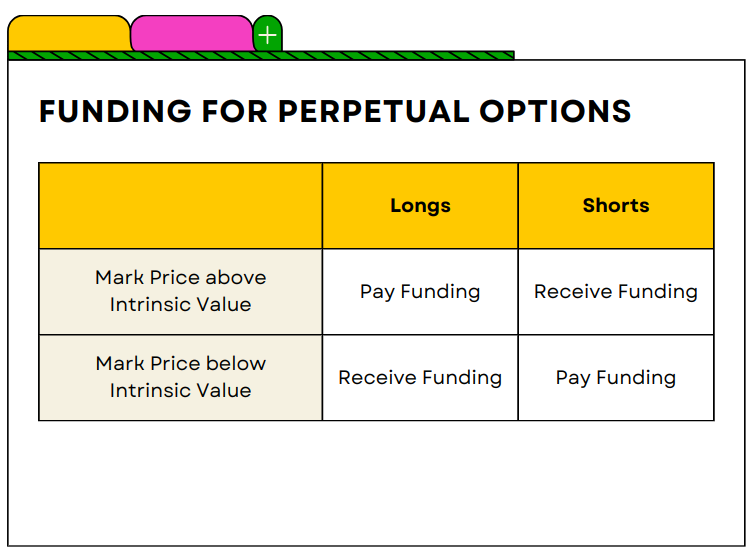Click Receive Funding cell under Shorts
Viewport: 752px width, 554px height.
click(616, 292)
